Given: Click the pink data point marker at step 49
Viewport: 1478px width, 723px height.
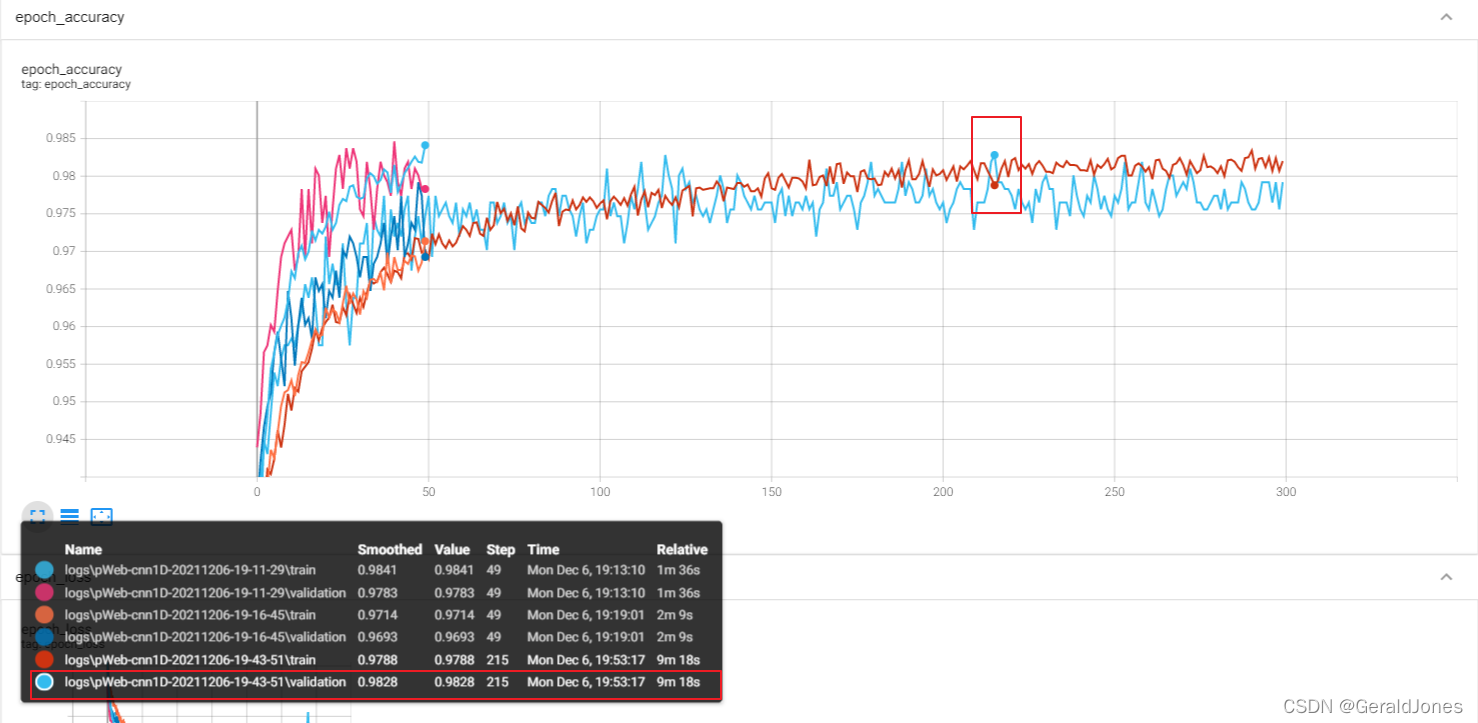Looking at the screenshot, I should click(425, 189).
